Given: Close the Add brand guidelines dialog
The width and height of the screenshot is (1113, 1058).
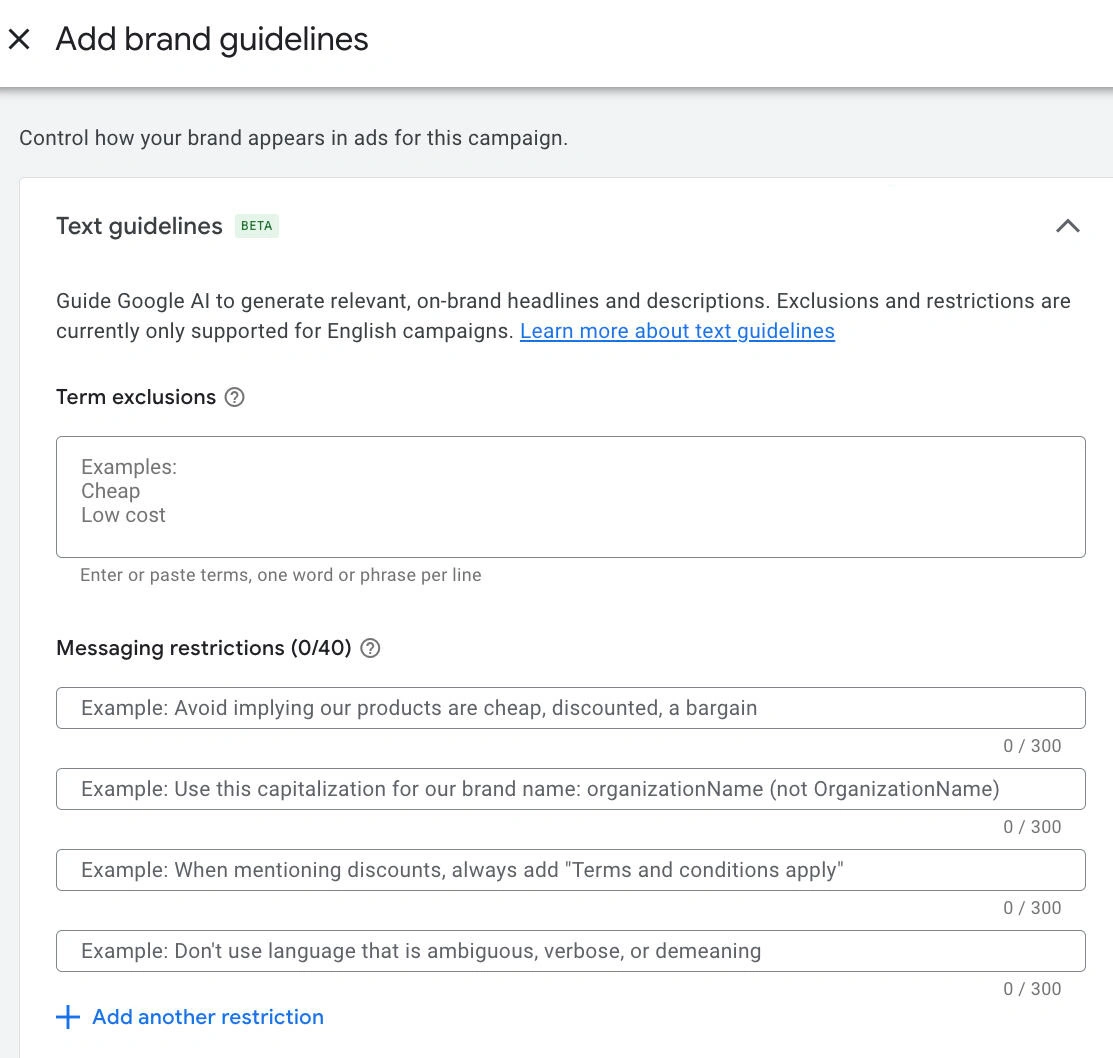Looking at the screenshot, I should [x=19, y=40].
